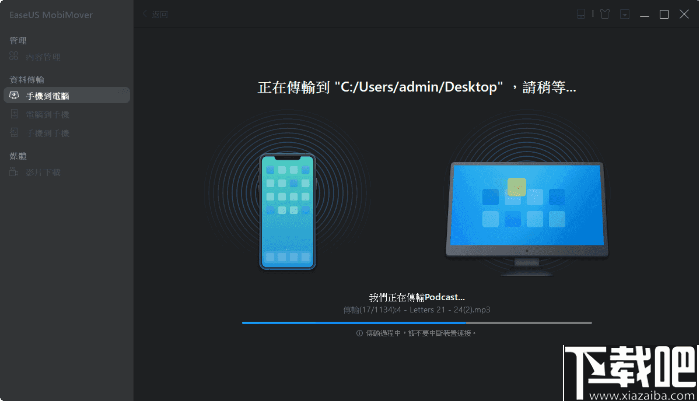Click the desktop monitor illustration
Image resolution: width=699 pixels, height=401 pixels.
coord(526,218)
